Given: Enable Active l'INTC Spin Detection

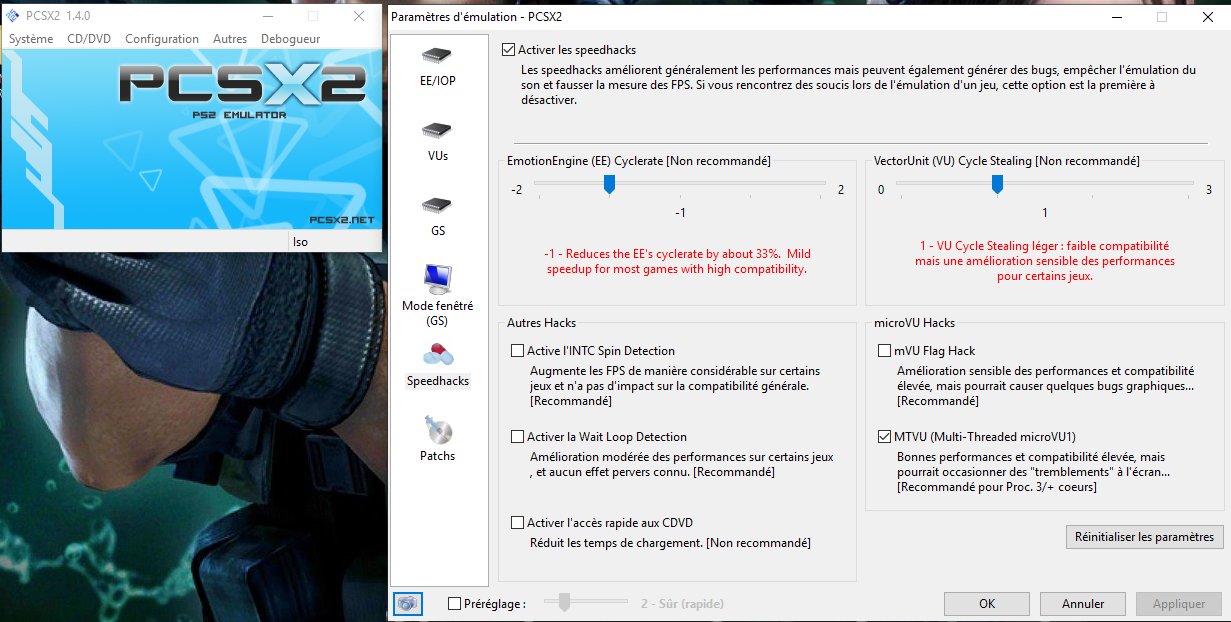Looking at the screenshot, I should pyautogui.click(x=517, y=351).
